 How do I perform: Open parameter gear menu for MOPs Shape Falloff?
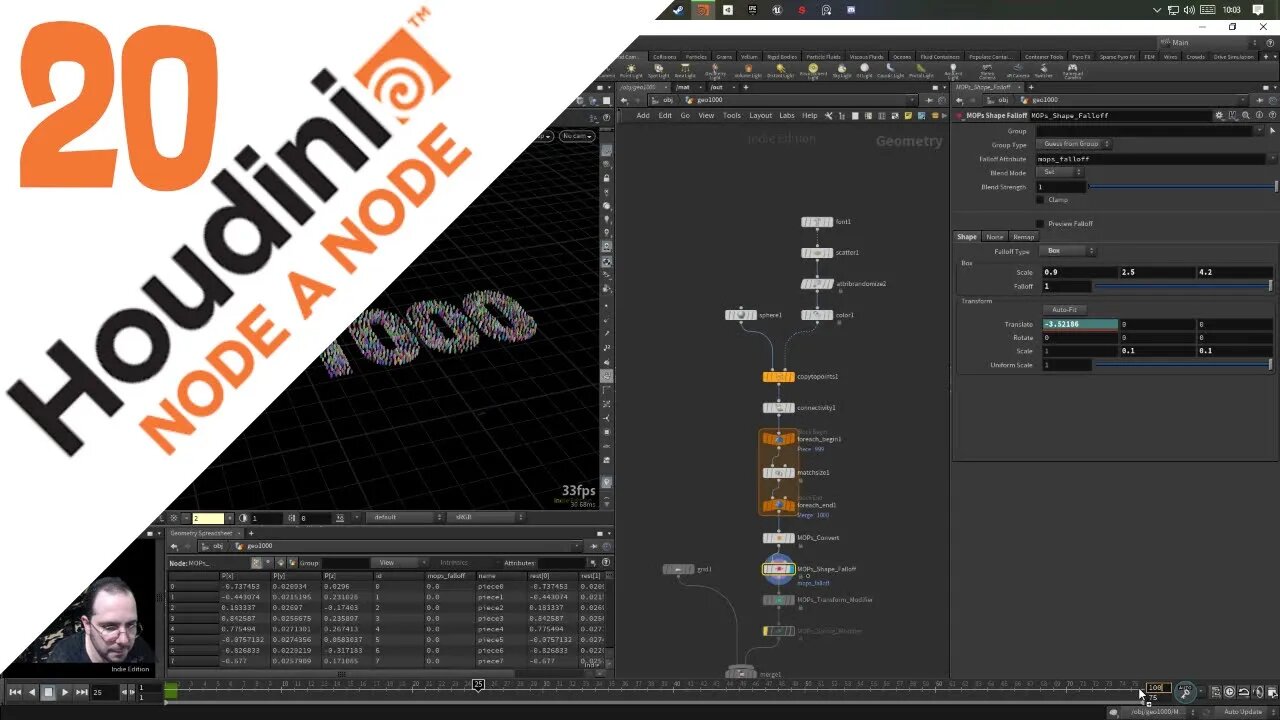[1219, 115]
